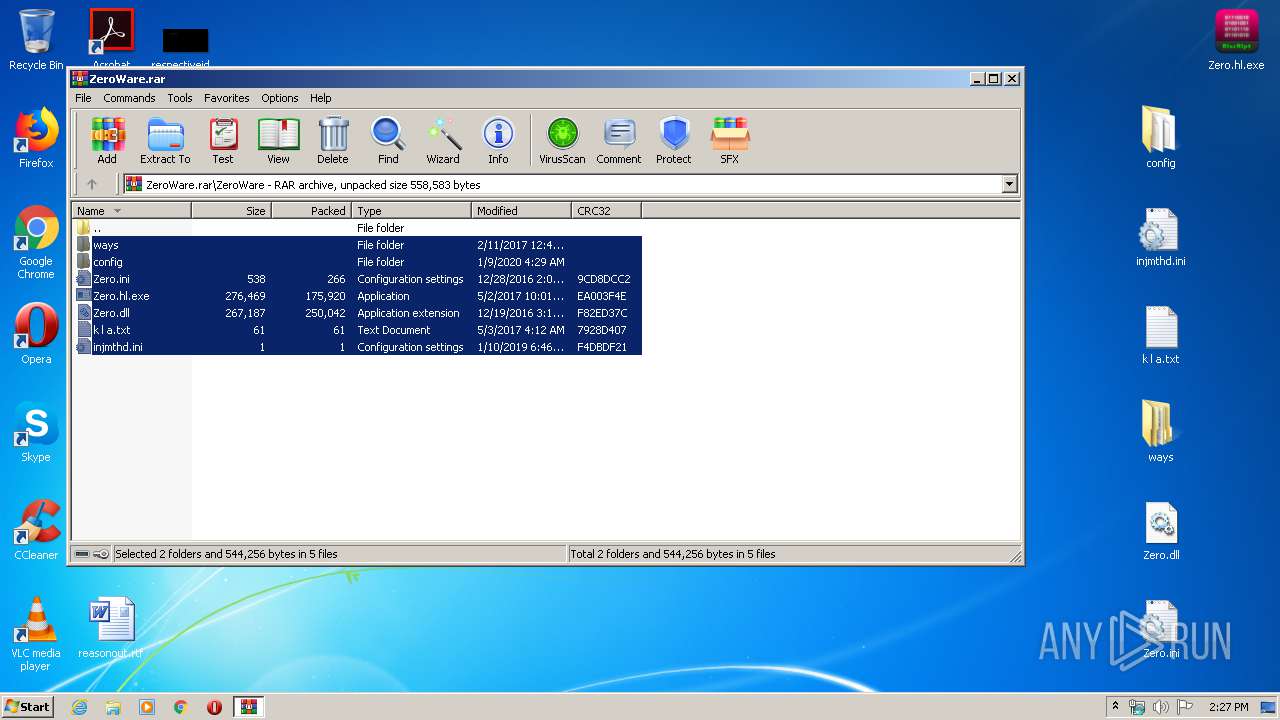
Task: Click the Add toolbar icon
Action: pos(107,140)
